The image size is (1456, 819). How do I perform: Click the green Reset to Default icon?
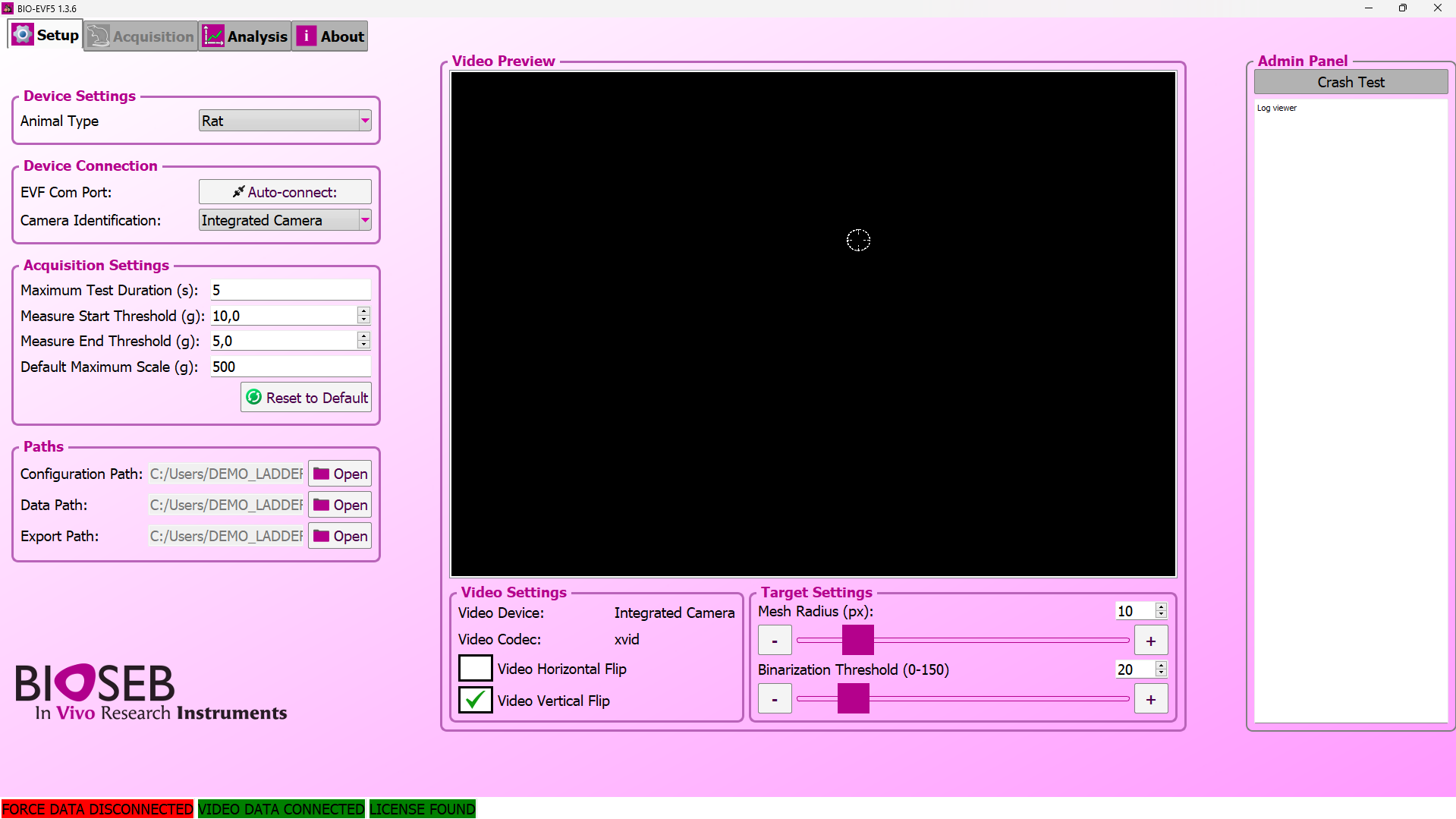tap(254, 397)
